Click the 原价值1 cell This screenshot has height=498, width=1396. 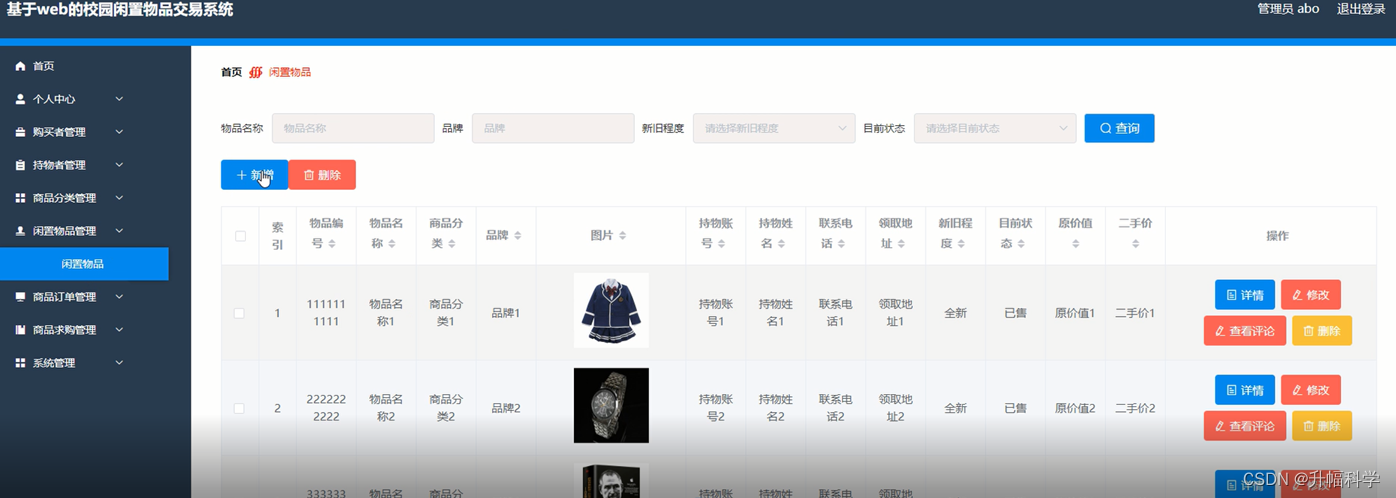click(x=1075, y=313)
